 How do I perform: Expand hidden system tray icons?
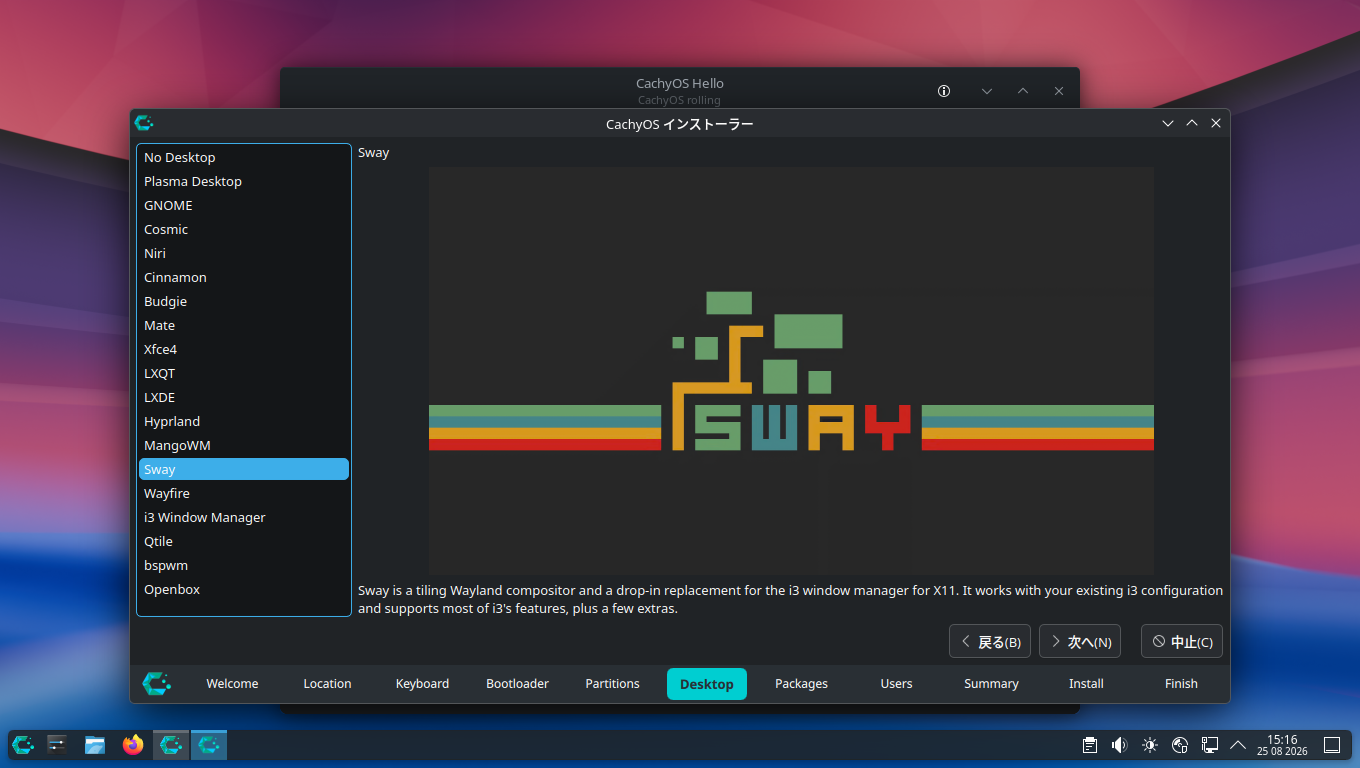pyautogui.click(x=1238, y=745)
